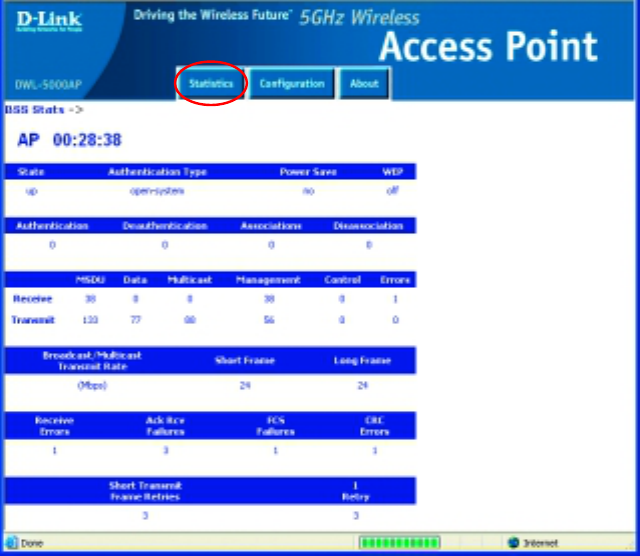
Task: Open the Statistics tab
Action: coord(211,84)
